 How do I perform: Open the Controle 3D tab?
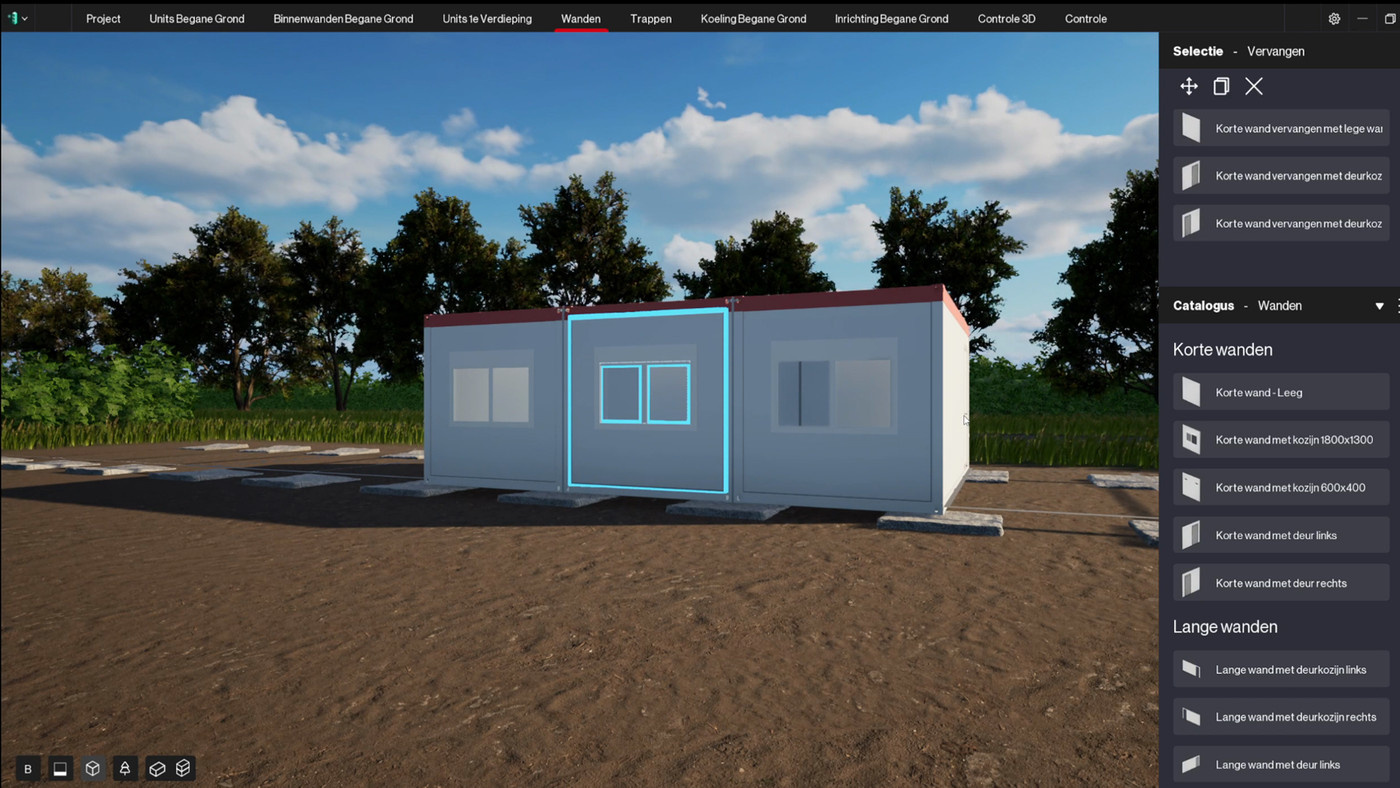[1006, 19]
